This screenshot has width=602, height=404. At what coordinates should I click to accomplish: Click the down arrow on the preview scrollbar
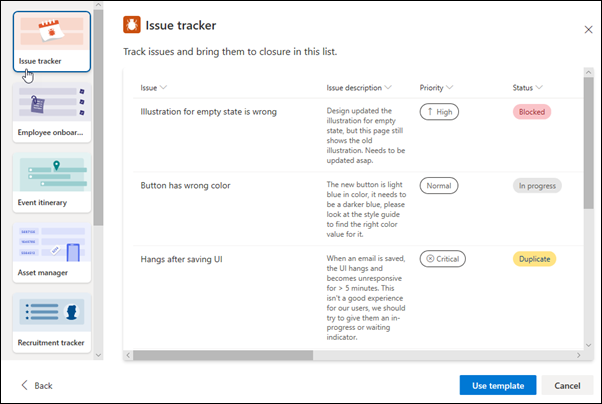(588, 345)
